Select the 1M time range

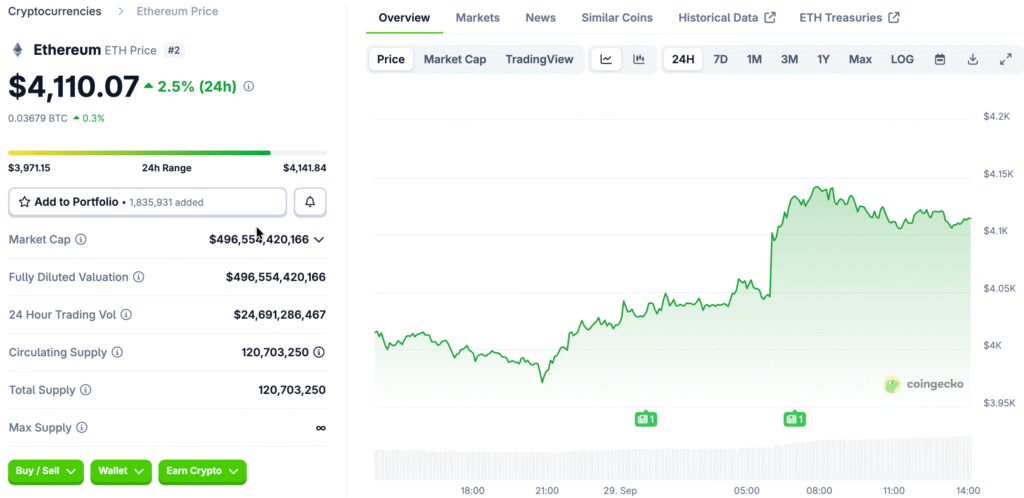[754, 59]
